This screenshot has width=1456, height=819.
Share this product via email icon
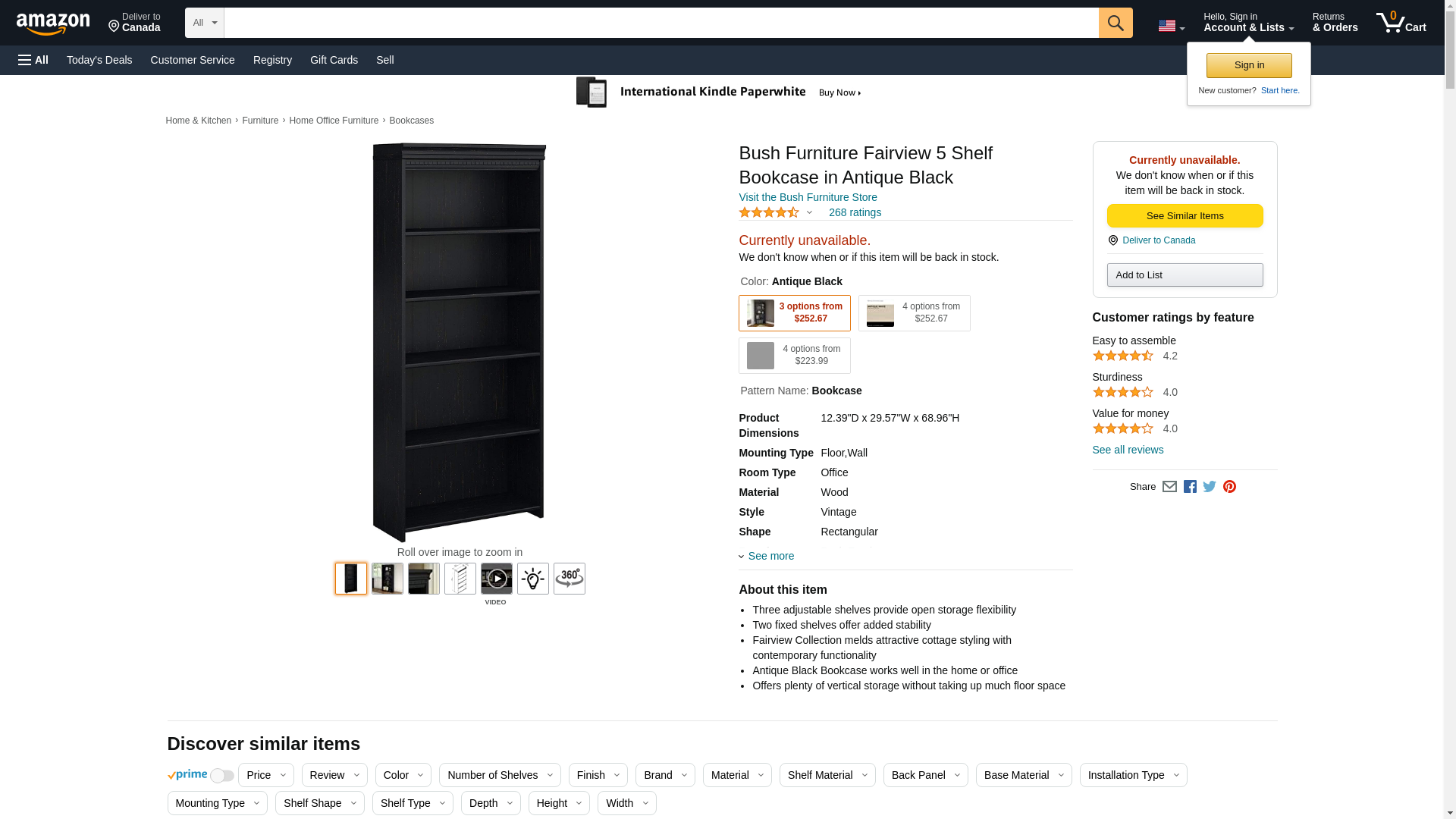1169,487
